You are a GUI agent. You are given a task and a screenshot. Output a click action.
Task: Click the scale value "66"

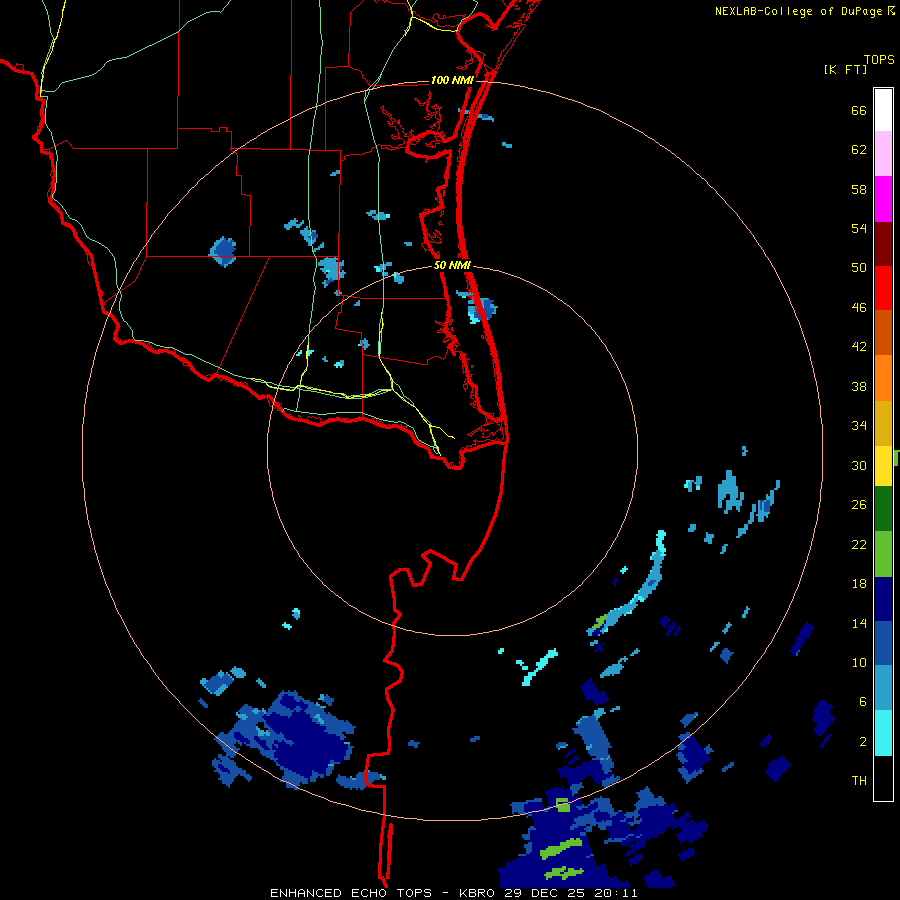click(859, 111)
